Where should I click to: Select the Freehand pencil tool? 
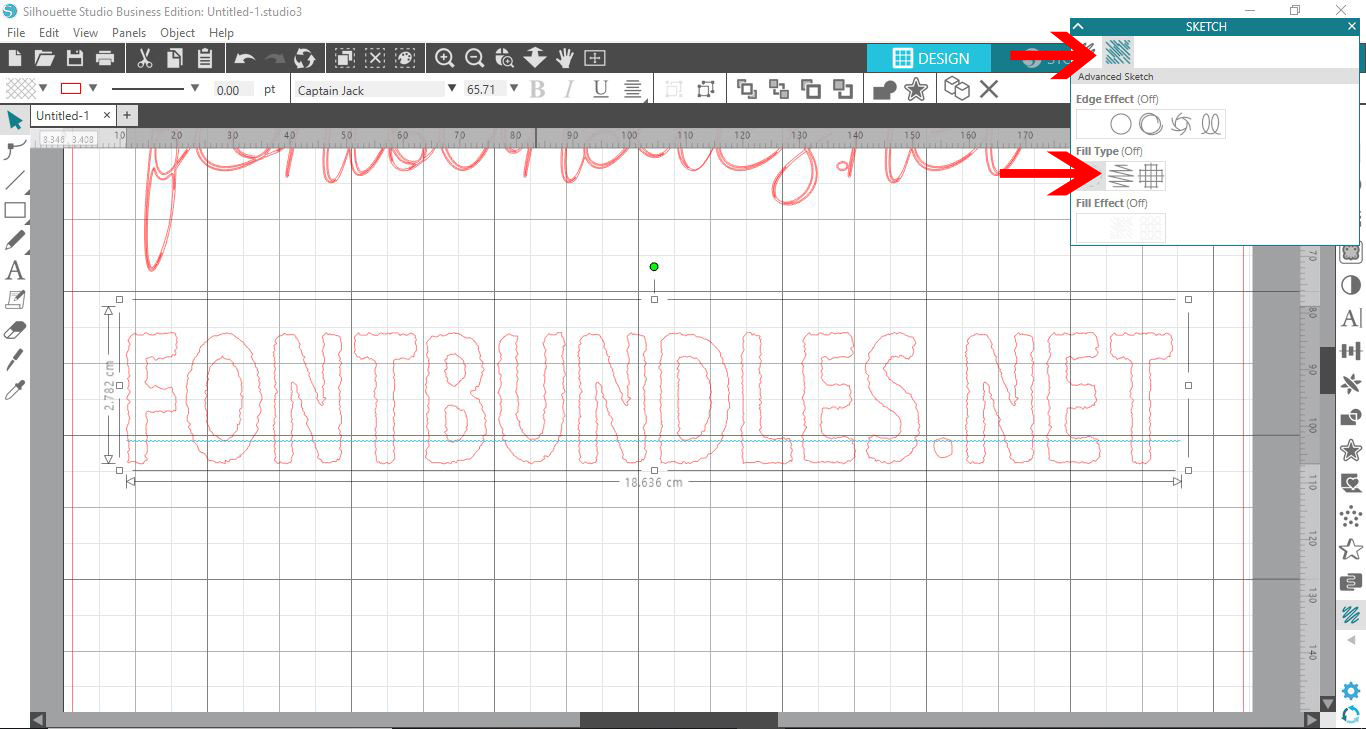click(15, 241)
